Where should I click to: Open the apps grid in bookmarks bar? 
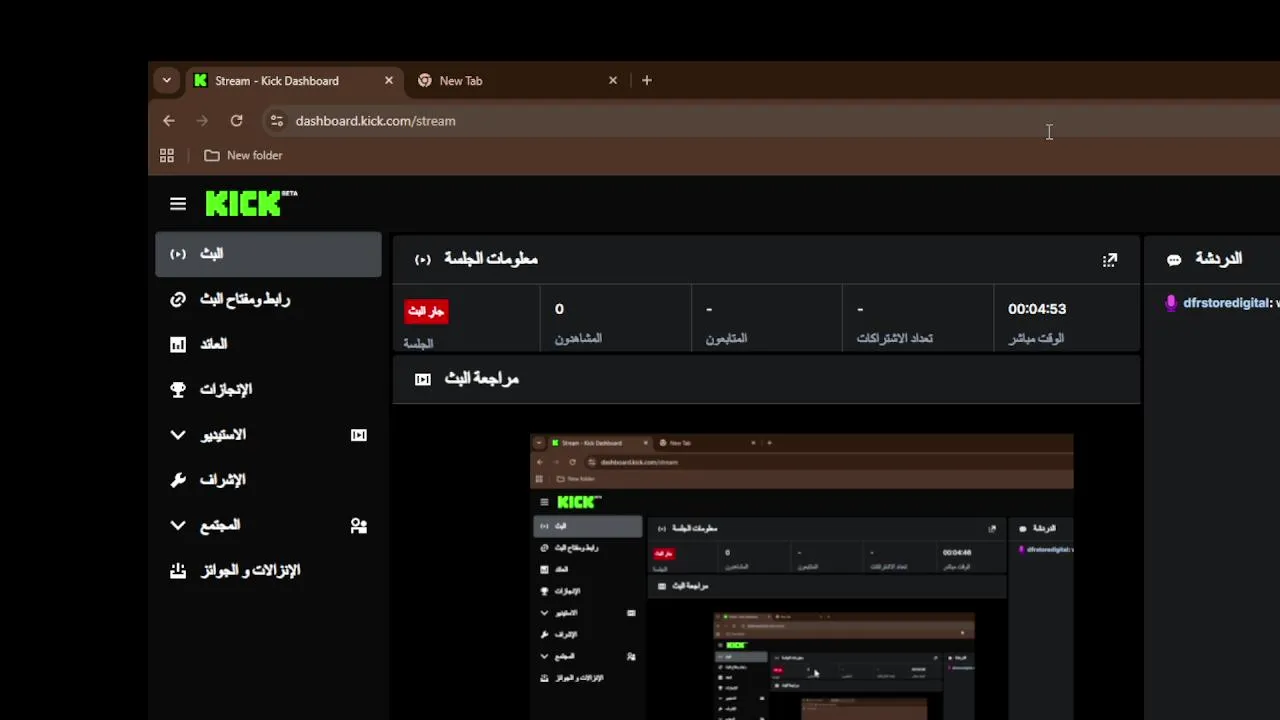[167, 156]
